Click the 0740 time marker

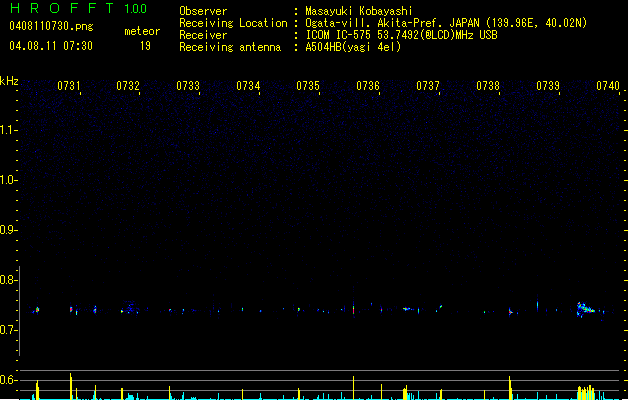[x=608, y=86]
